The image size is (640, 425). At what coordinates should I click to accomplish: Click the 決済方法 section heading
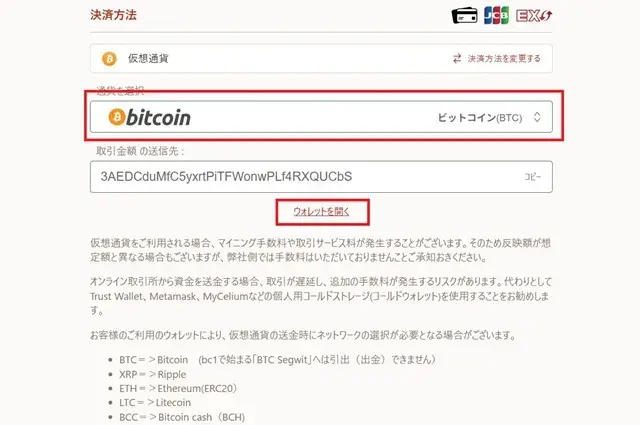coord(113,15)
